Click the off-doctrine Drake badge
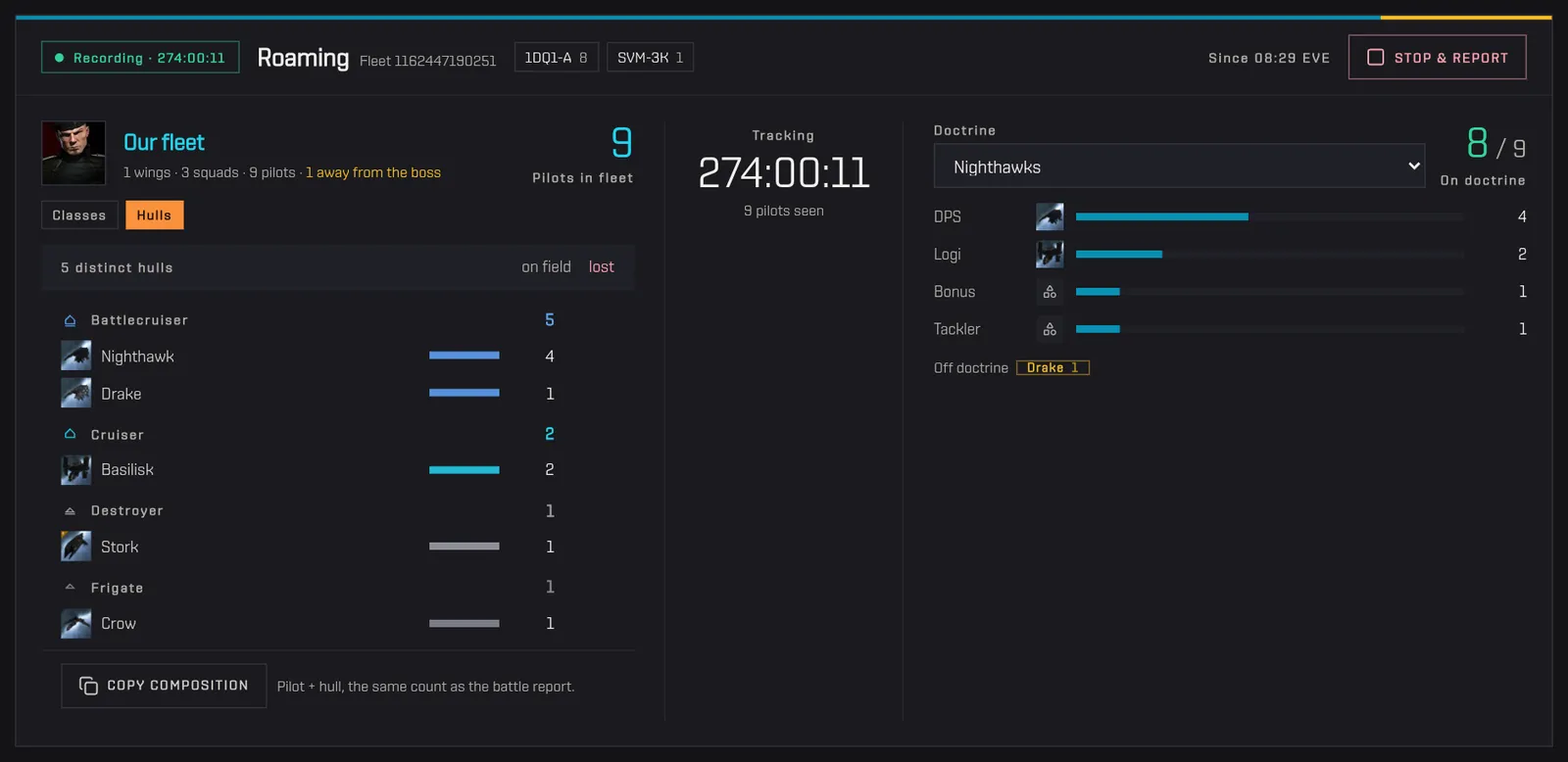 click(x=1053, y=368)
